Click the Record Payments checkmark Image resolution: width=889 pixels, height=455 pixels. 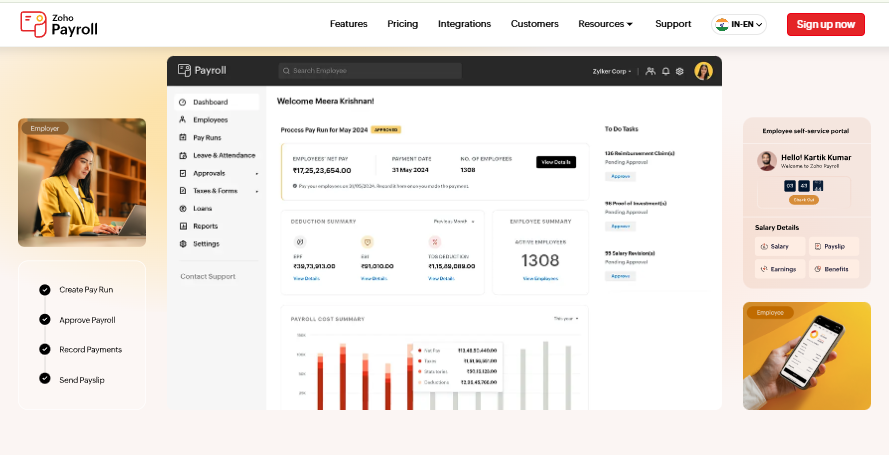tap(45, 349)
